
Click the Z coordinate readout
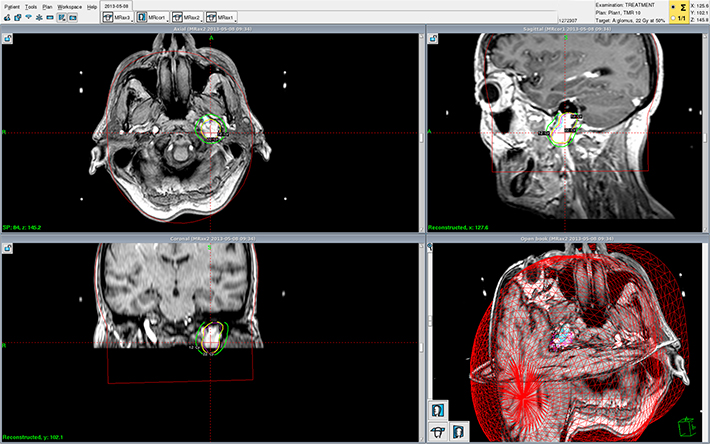click(x=700, y=20)
